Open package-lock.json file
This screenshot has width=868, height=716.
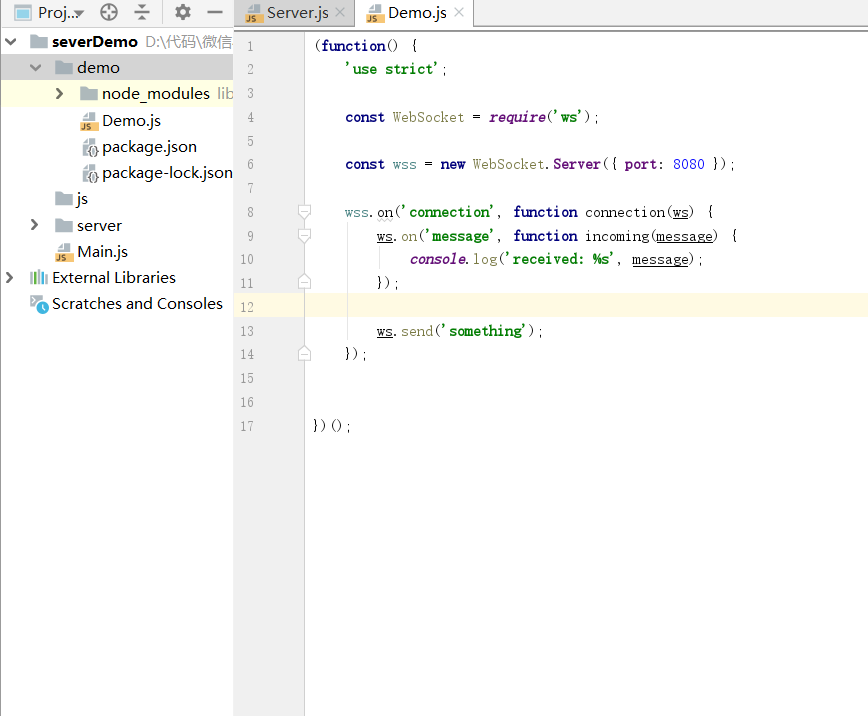pyautogui.click(x=167, y=173)
